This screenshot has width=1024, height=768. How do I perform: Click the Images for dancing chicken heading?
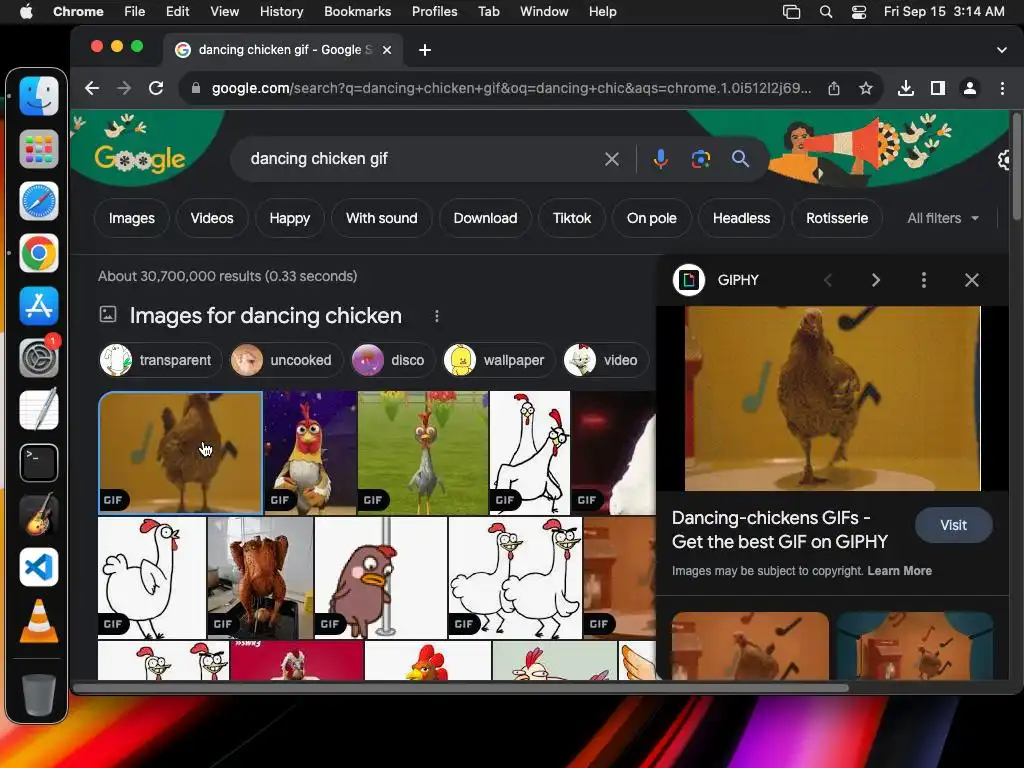pyautogui.click(x=265, y=316)
